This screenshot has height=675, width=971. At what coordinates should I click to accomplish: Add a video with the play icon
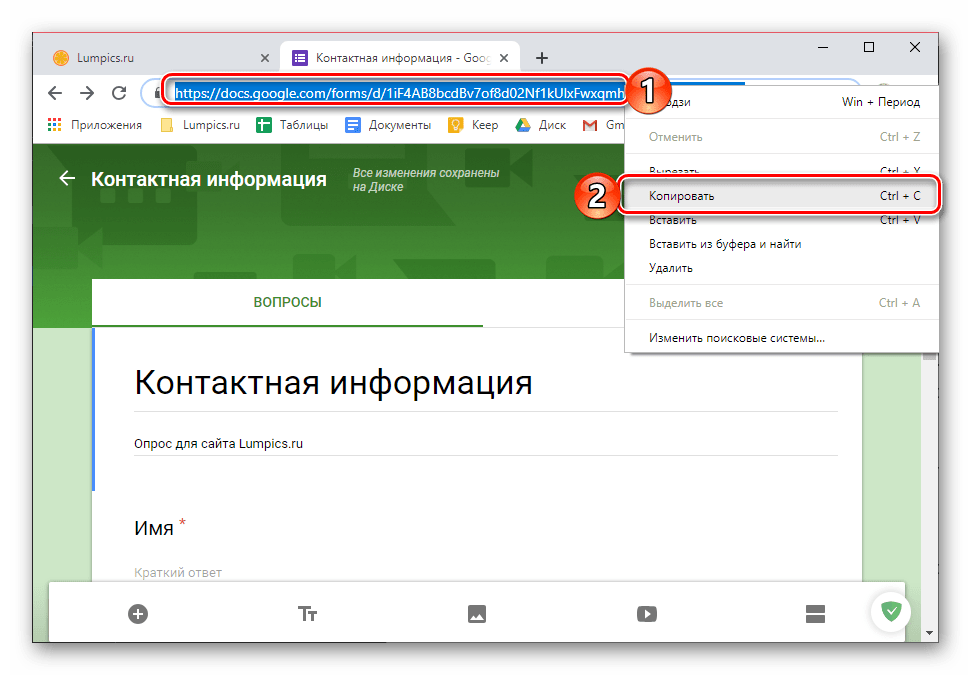click(x=647, y=614)
